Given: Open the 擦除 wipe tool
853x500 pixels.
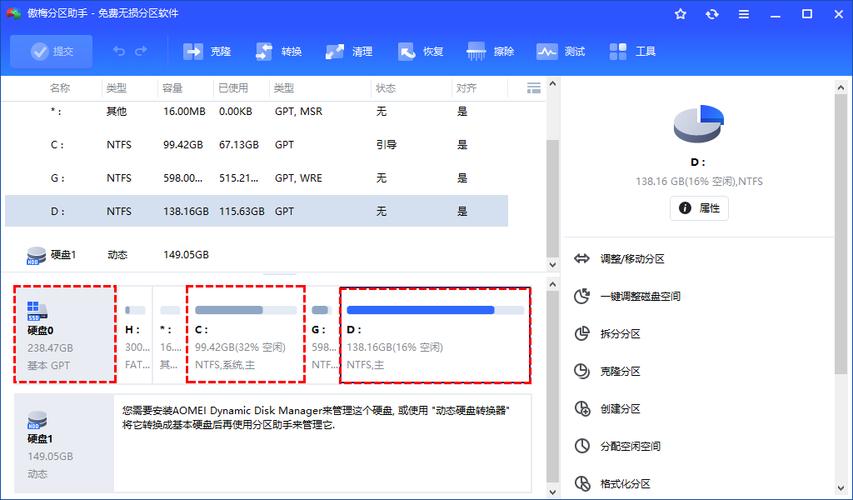Looking at the screenshot, I should 490,52.
